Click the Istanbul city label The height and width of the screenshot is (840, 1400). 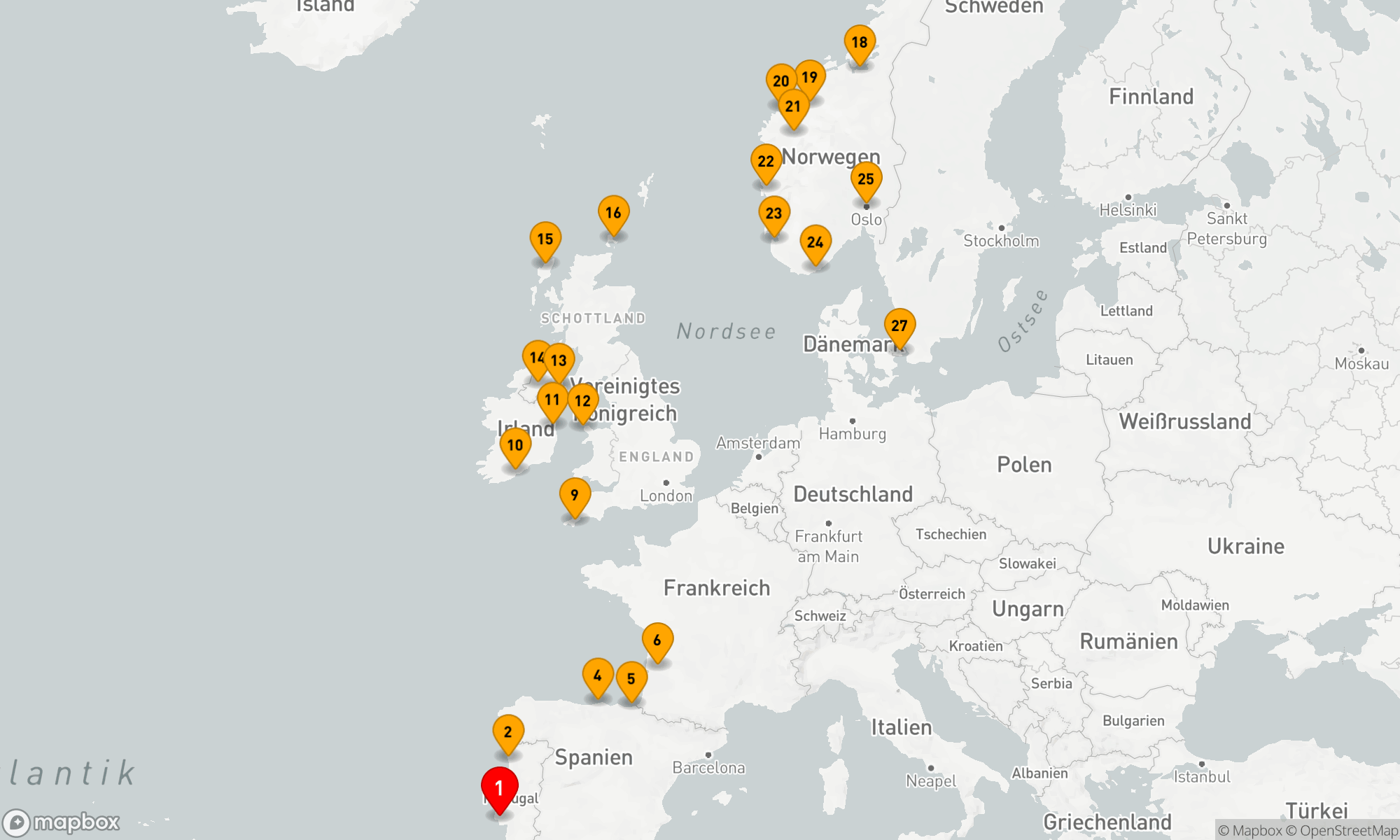[1202, 777]
